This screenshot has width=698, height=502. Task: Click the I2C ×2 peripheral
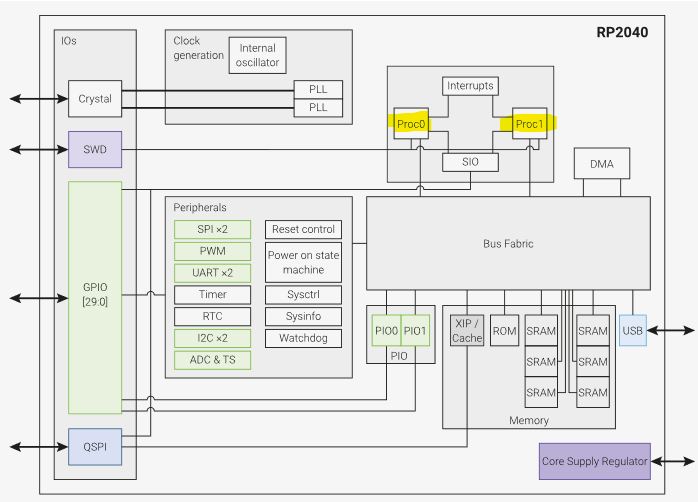coord(212,338)
